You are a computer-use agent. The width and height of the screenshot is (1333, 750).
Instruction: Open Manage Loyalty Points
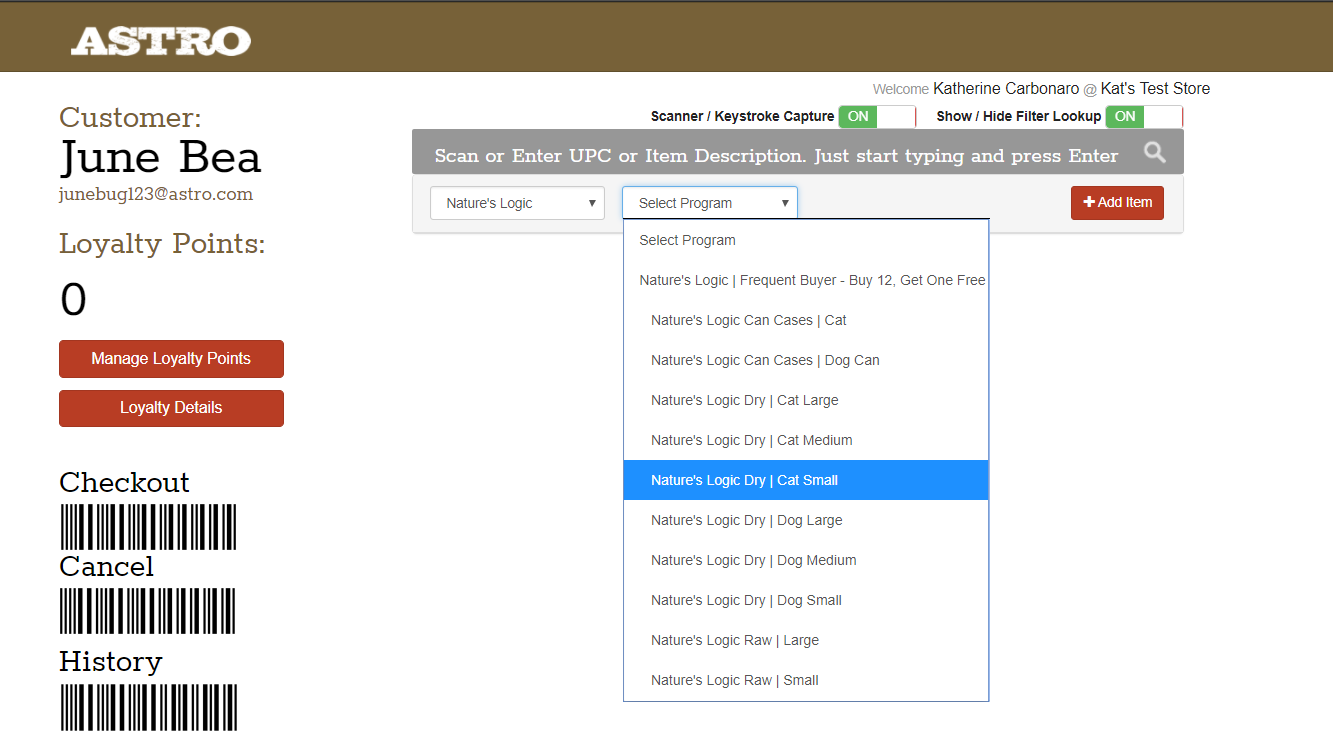pos(171,359)
